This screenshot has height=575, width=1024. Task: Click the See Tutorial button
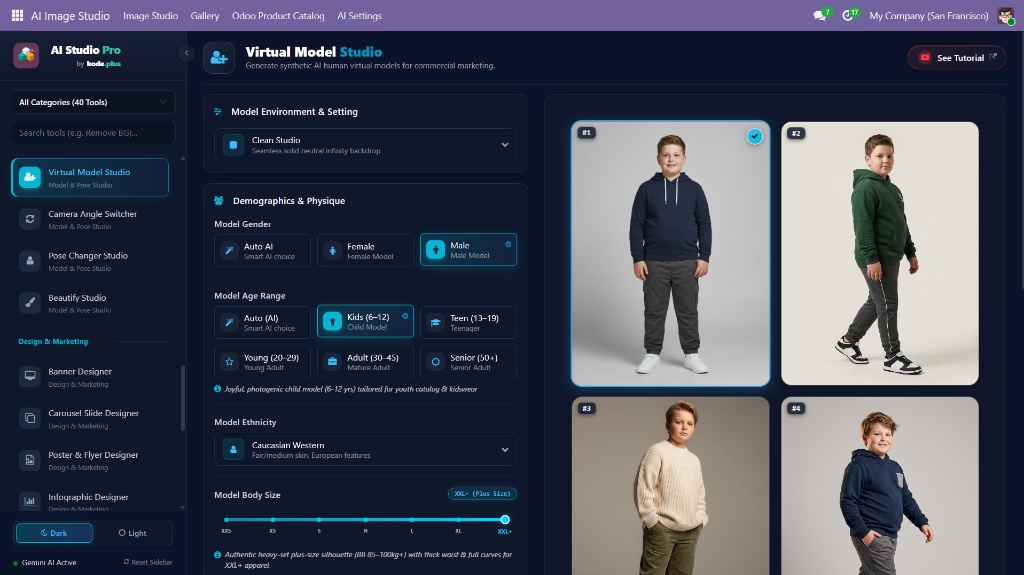957,58
